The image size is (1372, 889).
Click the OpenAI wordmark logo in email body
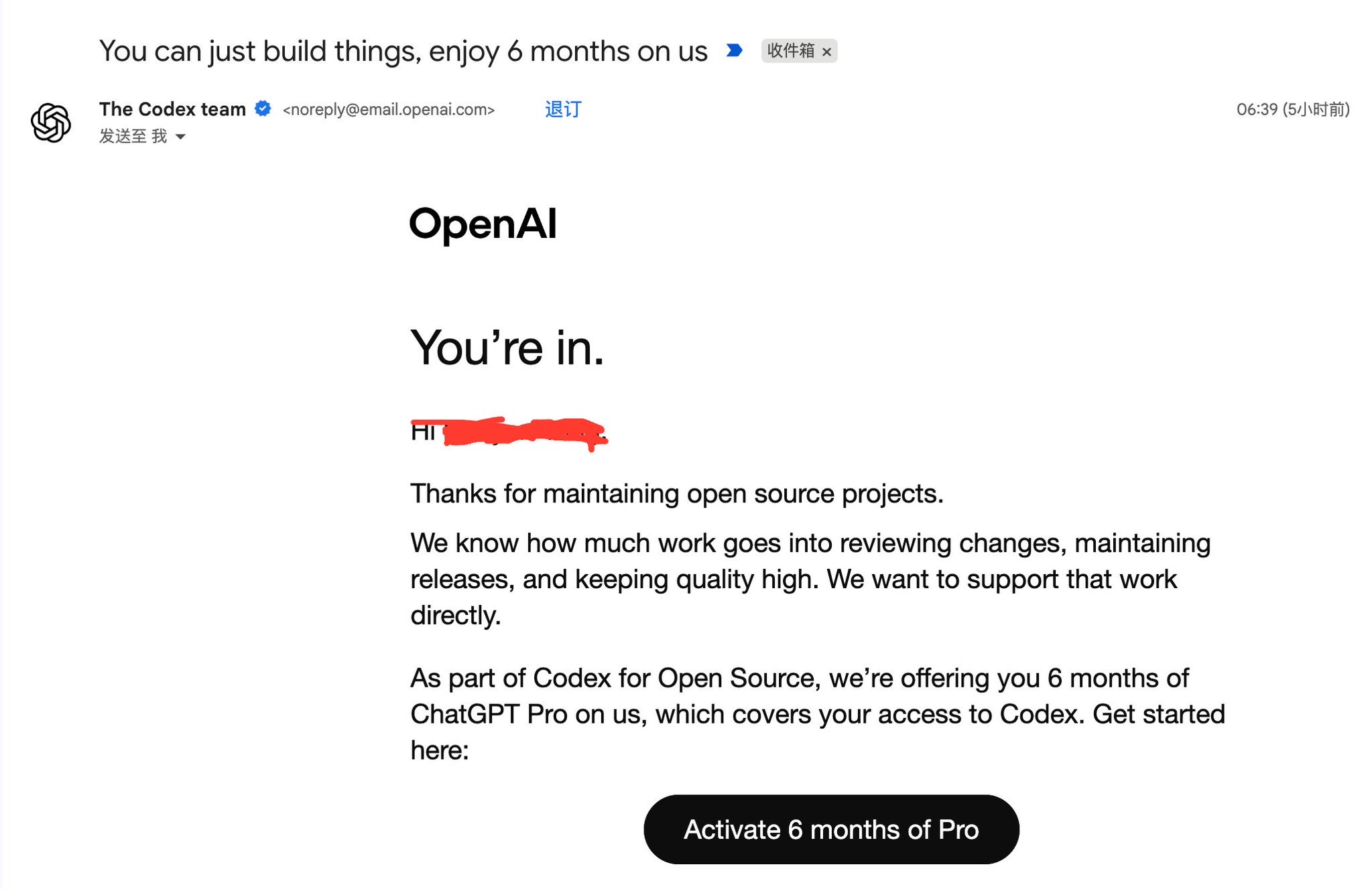pyautogui.click(x=483, y=224)
